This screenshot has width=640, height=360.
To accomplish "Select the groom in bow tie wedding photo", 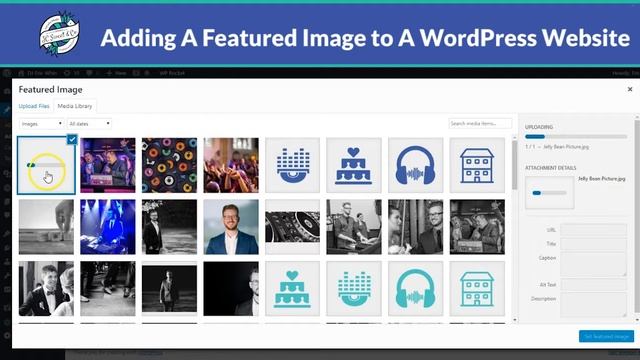I will [46, 289].
